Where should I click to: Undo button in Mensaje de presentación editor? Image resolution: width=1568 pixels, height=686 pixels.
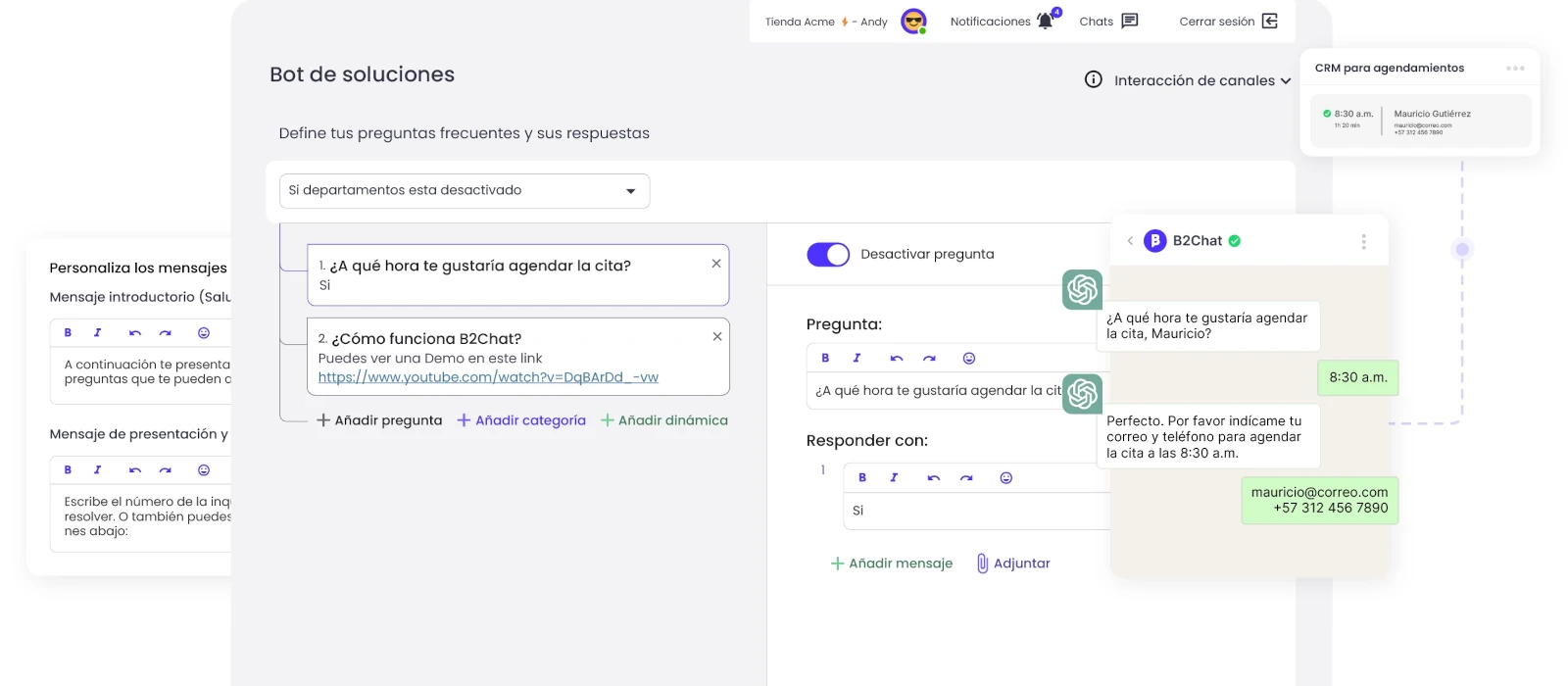click(x=135, y=470)
